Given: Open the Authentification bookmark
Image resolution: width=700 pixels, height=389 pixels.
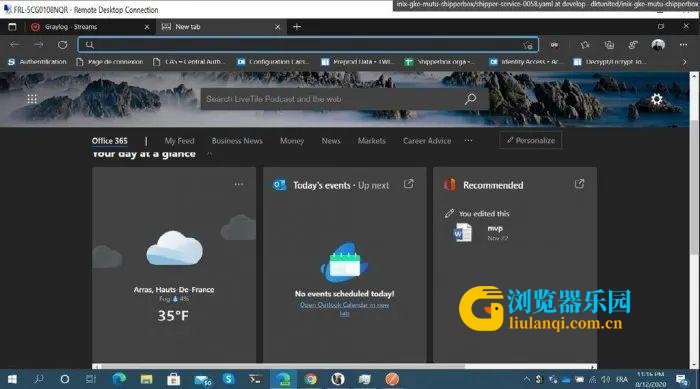Looking at the screenshot, I should point(38,62).
